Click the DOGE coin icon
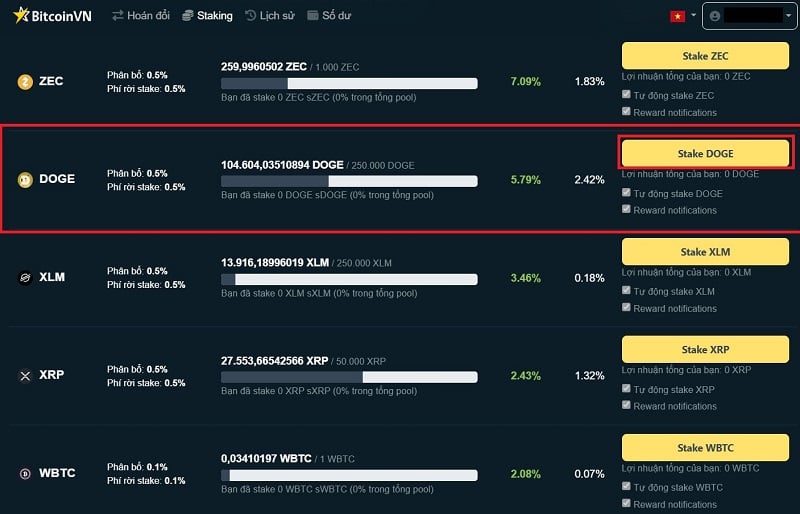This screenshot has width=800, height=514. (x=25, y=179)
